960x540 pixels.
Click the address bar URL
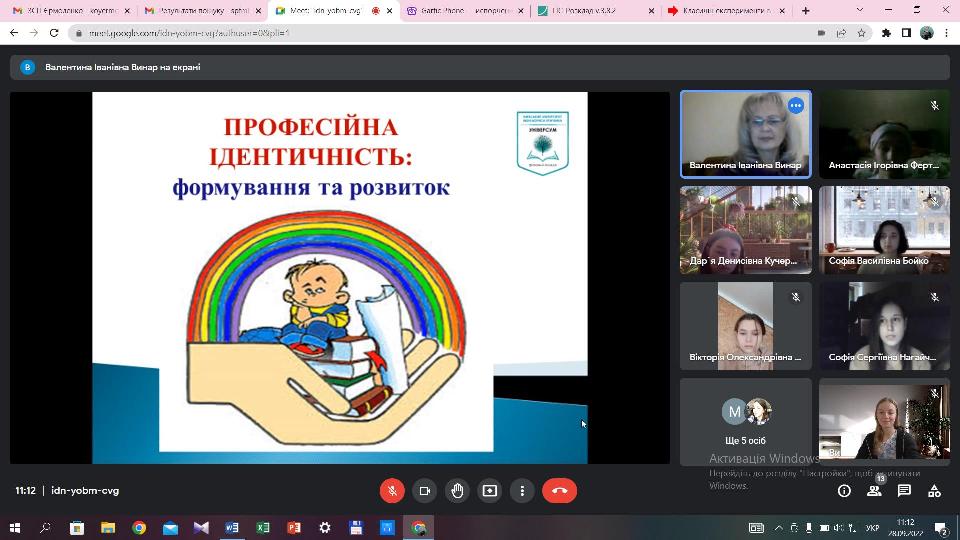pyautogui.click(x=189, y=33)
